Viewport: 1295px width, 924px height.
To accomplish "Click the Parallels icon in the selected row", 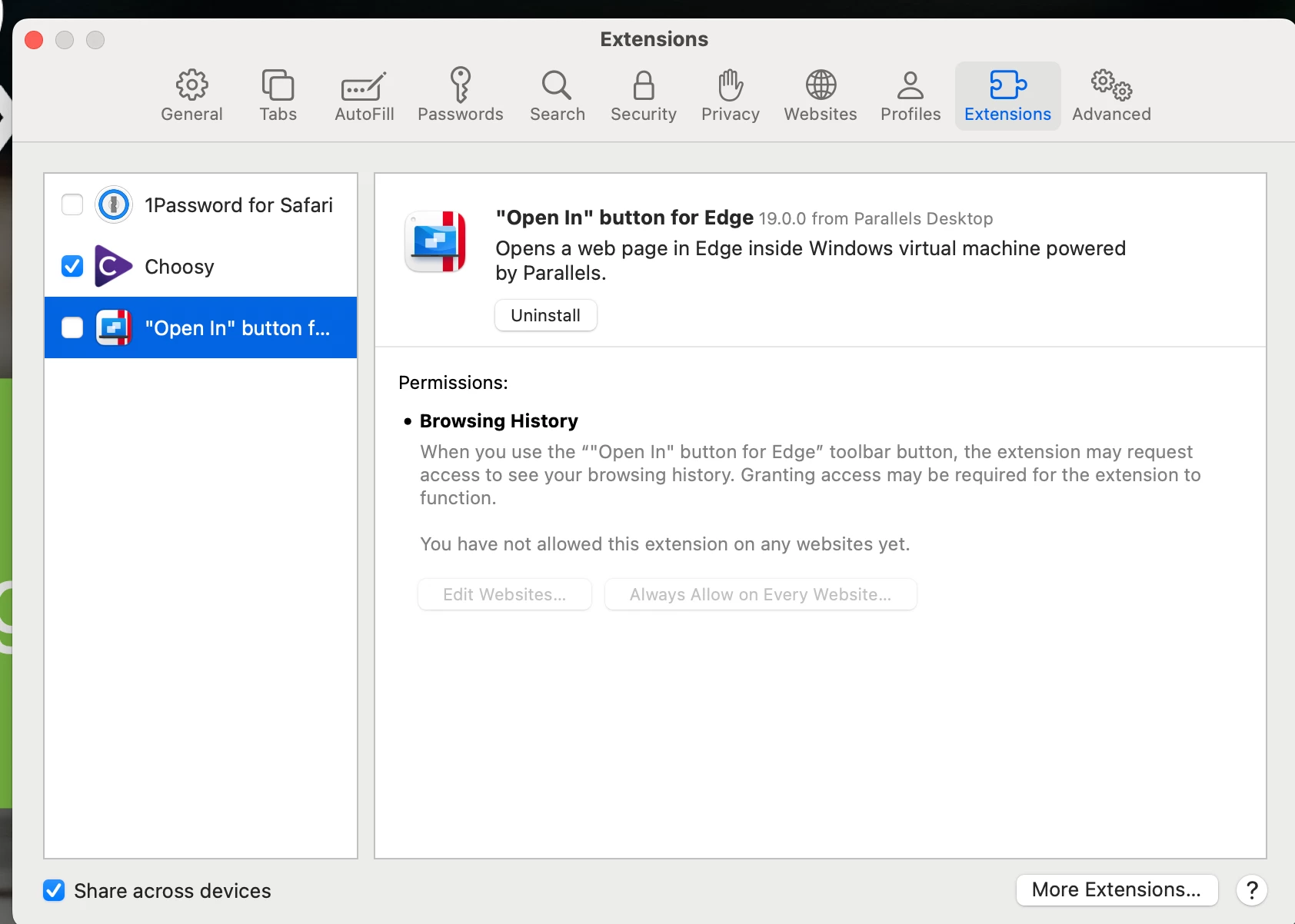I will point(114,327).
